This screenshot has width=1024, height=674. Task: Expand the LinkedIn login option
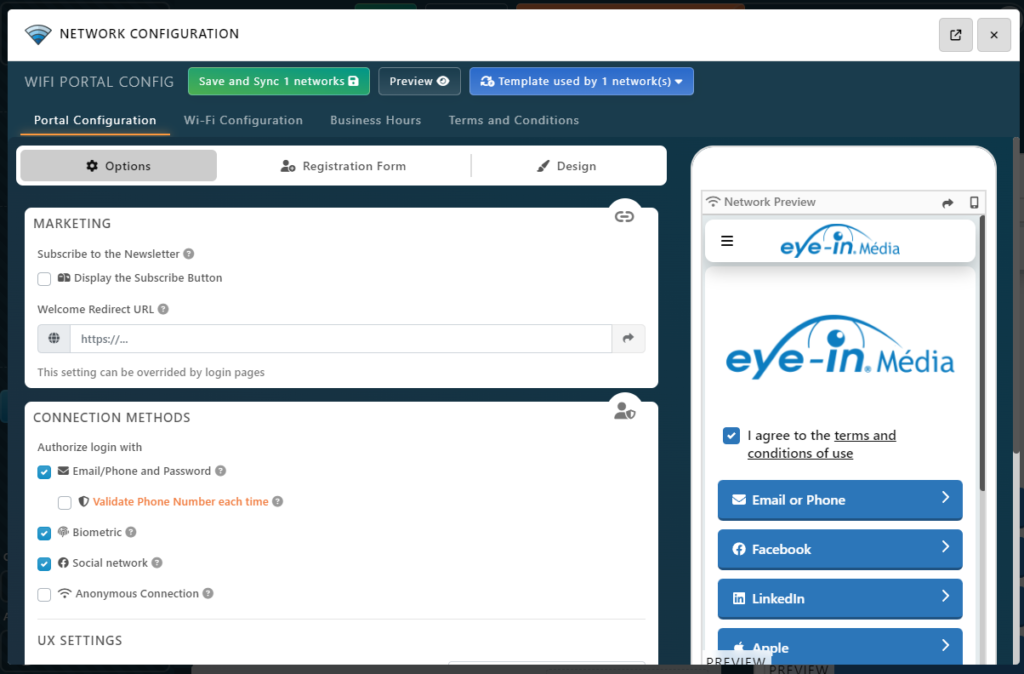pos(840,598)
